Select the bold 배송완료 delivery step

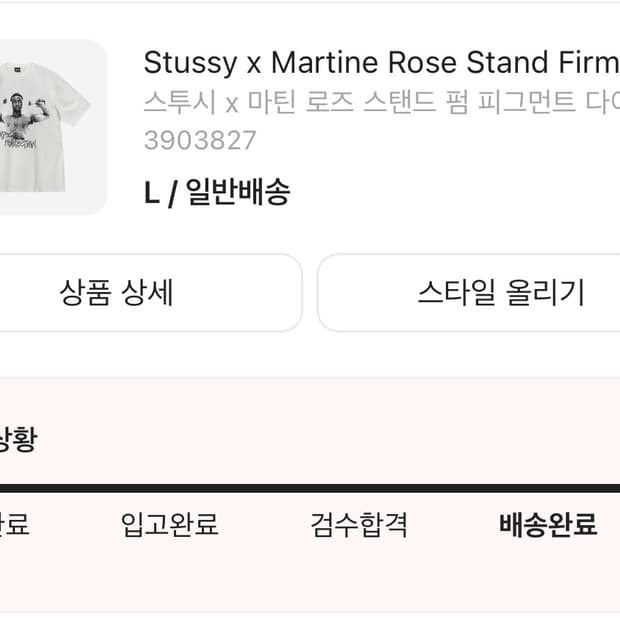[x=548, y=524]
